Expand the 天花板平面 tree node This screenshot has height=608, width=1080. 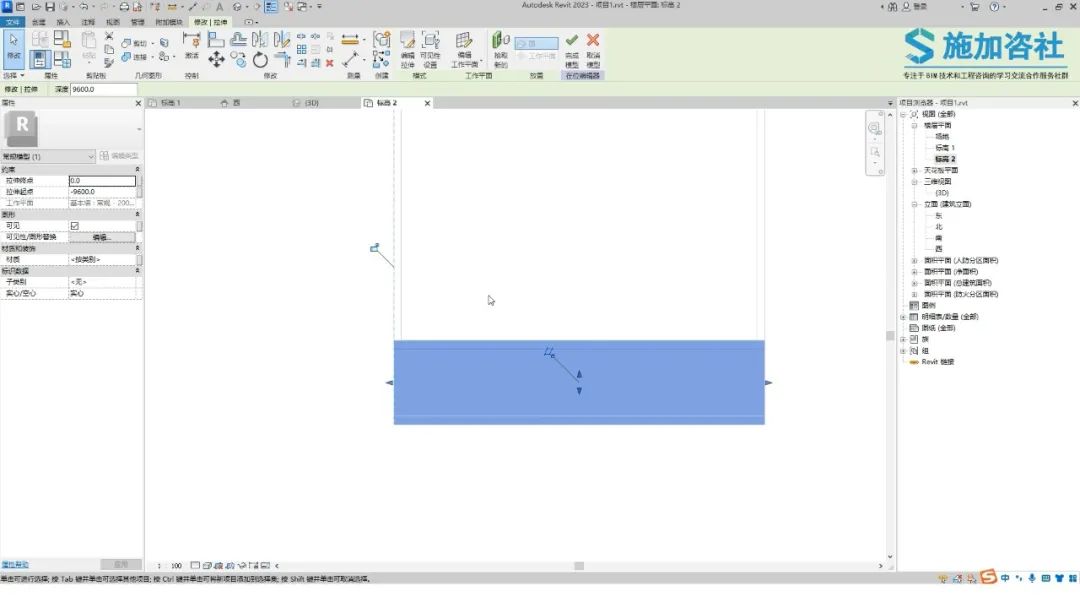(914, 171)
